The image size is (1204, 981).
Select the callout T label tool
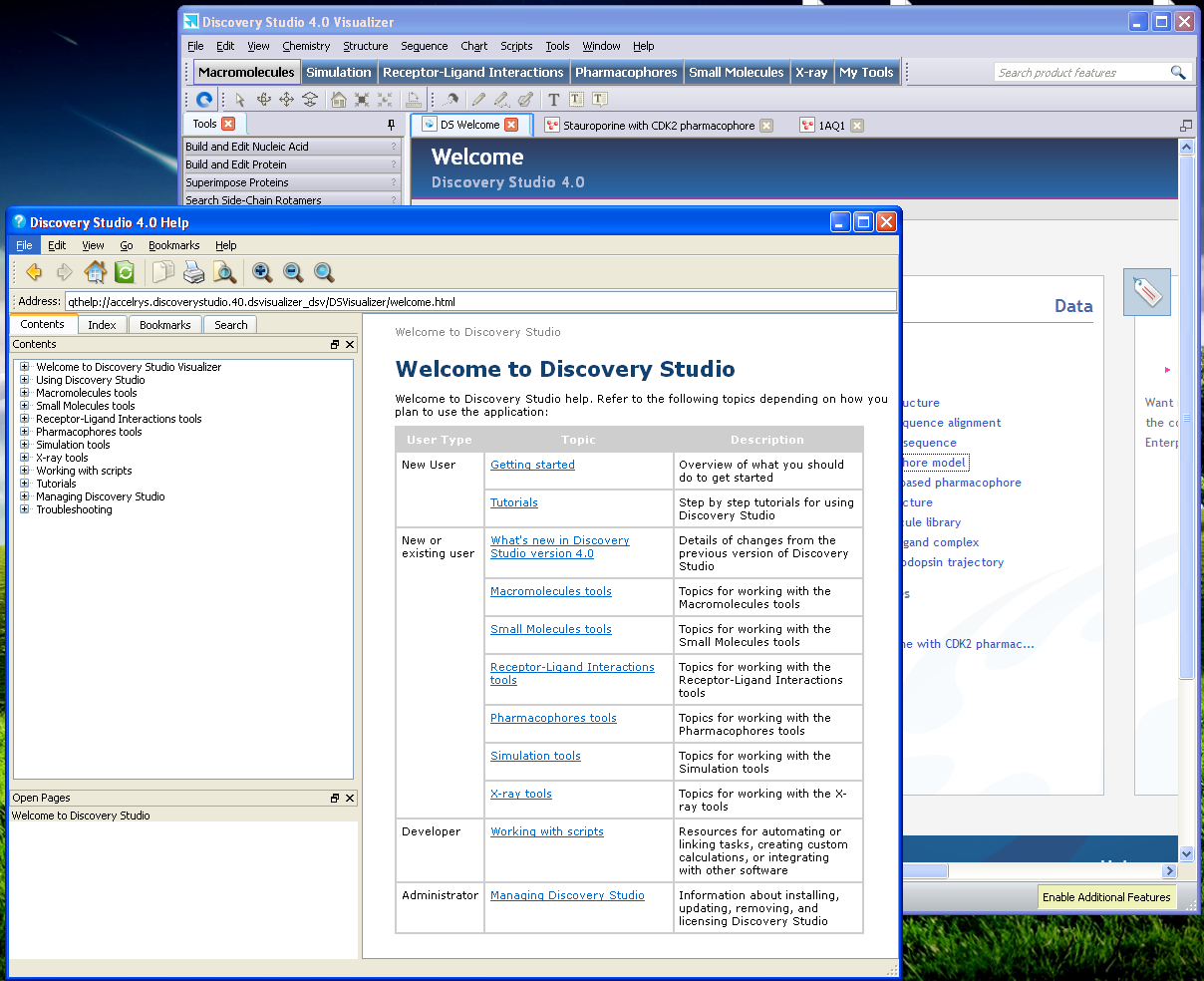click(x=600, y=100)
